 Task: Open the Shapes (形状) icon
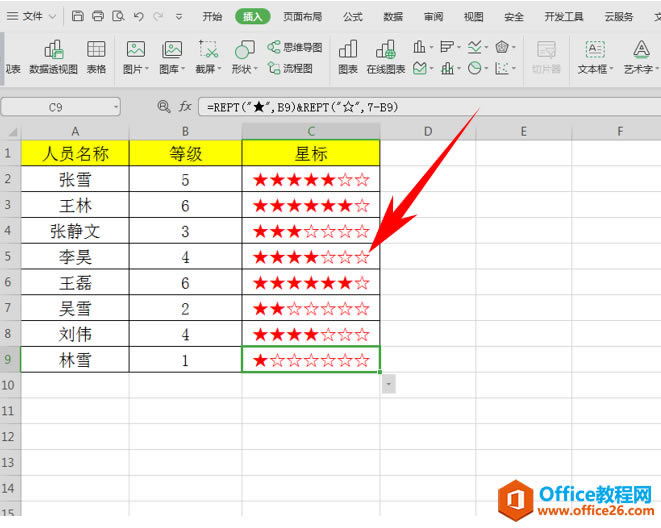245,57
